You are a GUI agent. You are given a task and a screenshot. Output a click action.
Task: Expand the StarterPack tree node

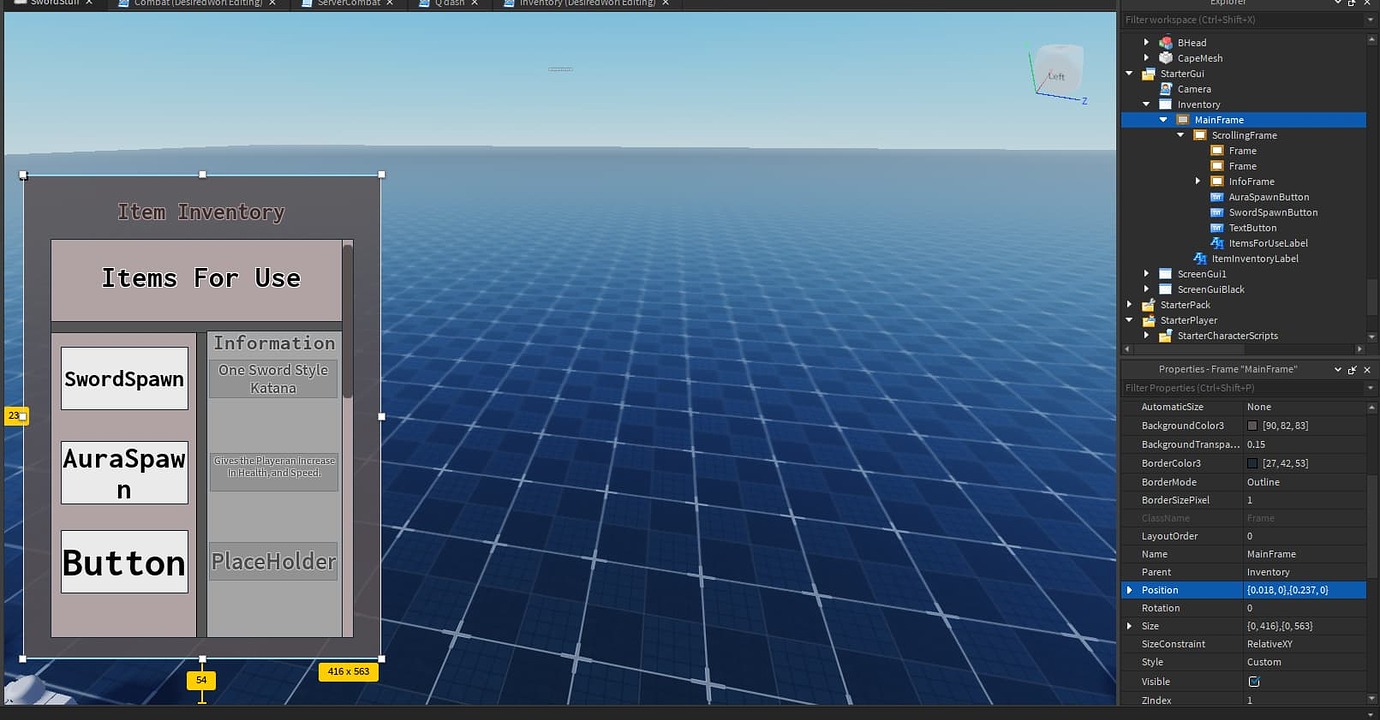click(x=1130, y=305)
